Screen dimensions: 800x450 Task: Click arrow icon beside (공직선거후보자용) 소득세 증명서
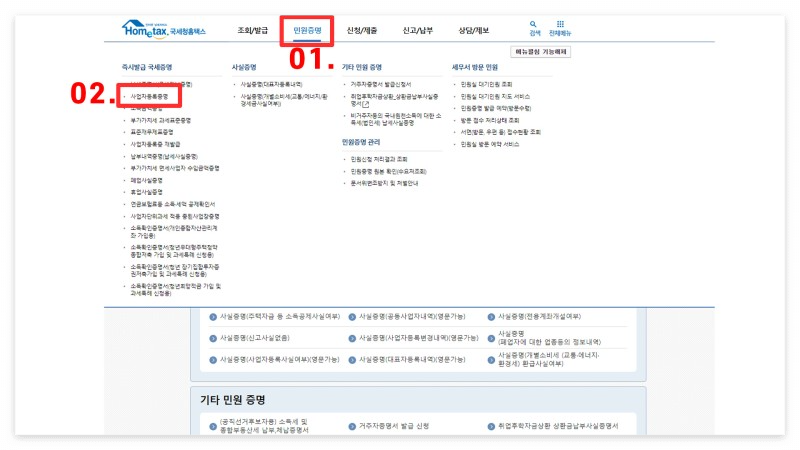pyautogui.click(x=213, y=427)
